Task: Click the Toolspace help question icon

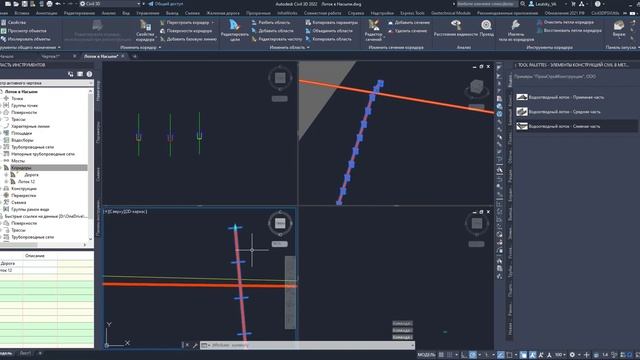Action: tap(89, 74)
